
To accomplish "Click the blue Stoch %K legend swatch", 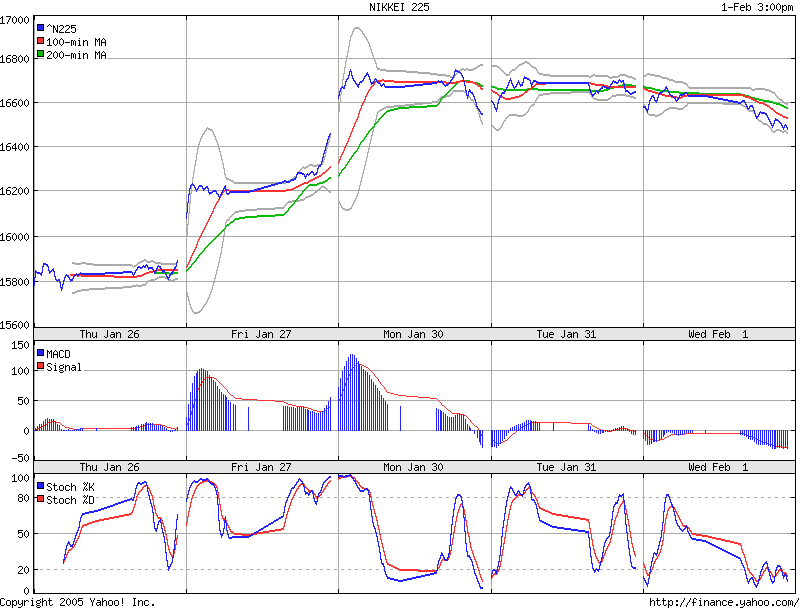I will coord(40,486).
